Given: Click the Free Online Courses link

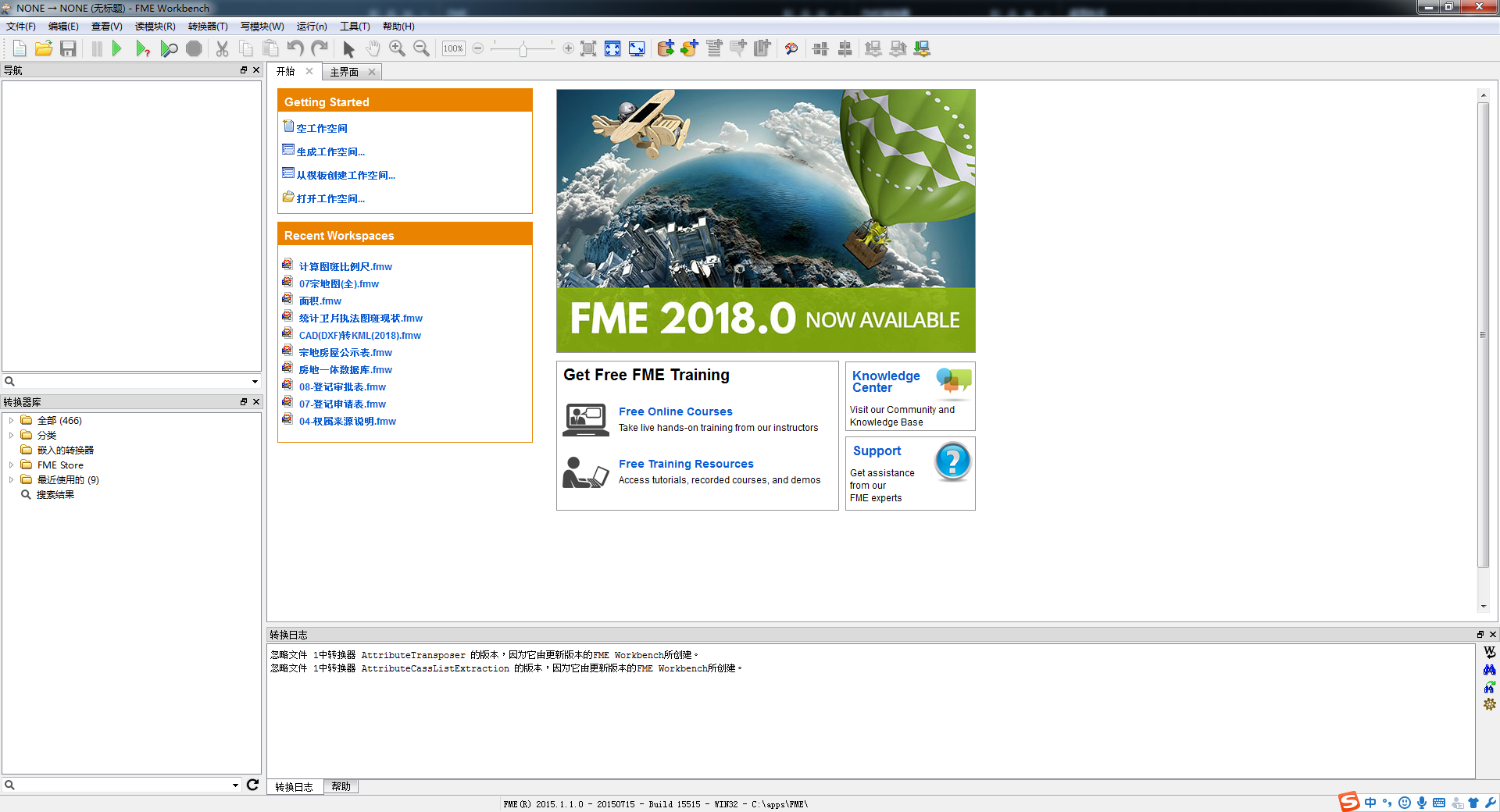Looking at the screenshot, I should point(676,411).
